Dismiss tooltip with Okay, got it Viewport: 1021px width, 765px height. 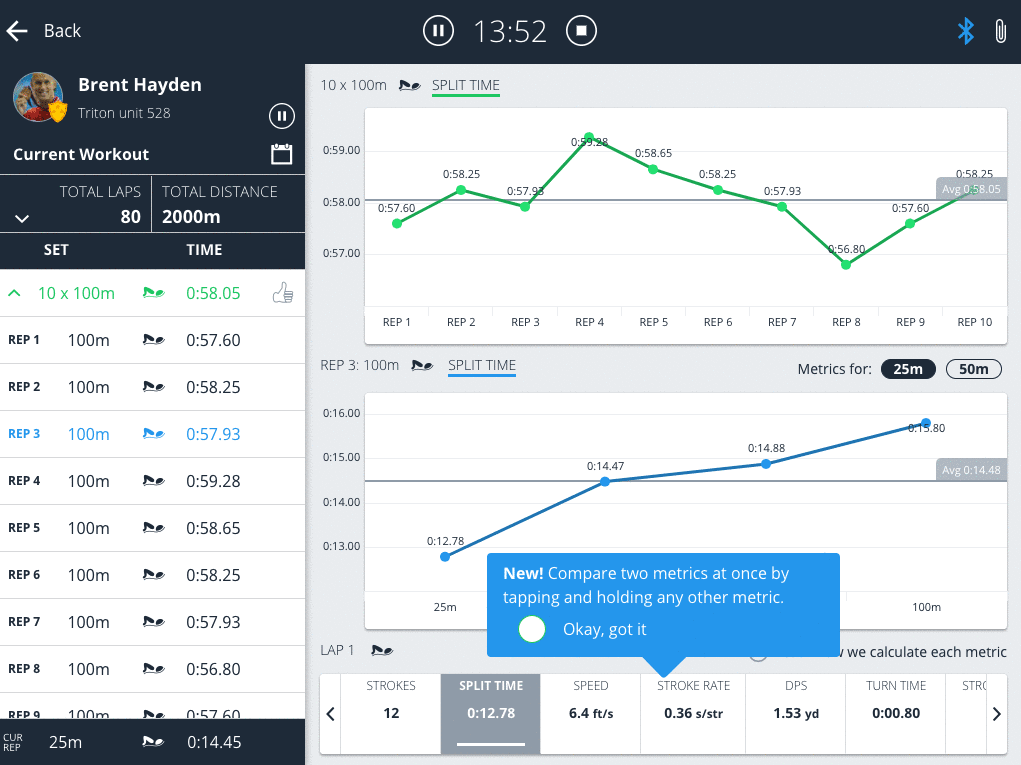(x=582, y=630)
